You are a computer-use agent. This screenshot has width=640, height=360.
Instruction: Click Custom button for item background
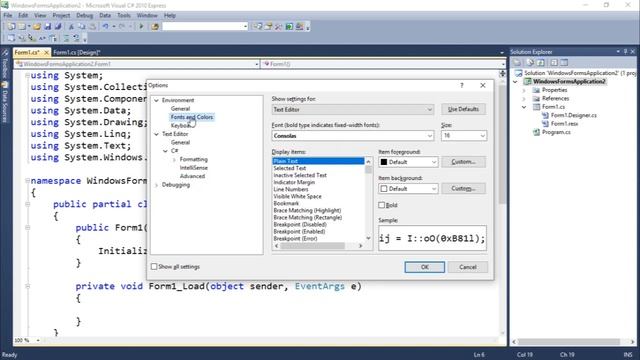point(463,188)
